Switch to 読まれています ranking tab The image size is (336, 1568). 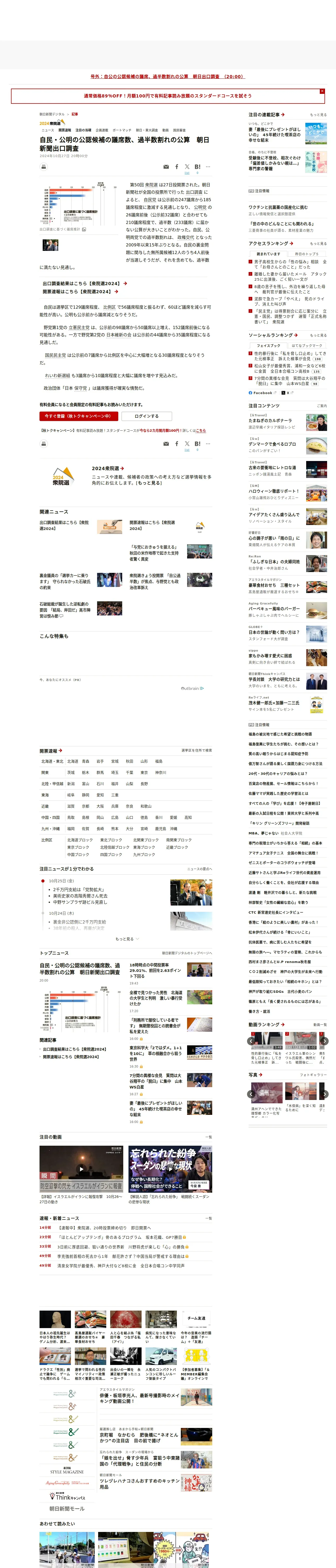(x=268, y=254)
